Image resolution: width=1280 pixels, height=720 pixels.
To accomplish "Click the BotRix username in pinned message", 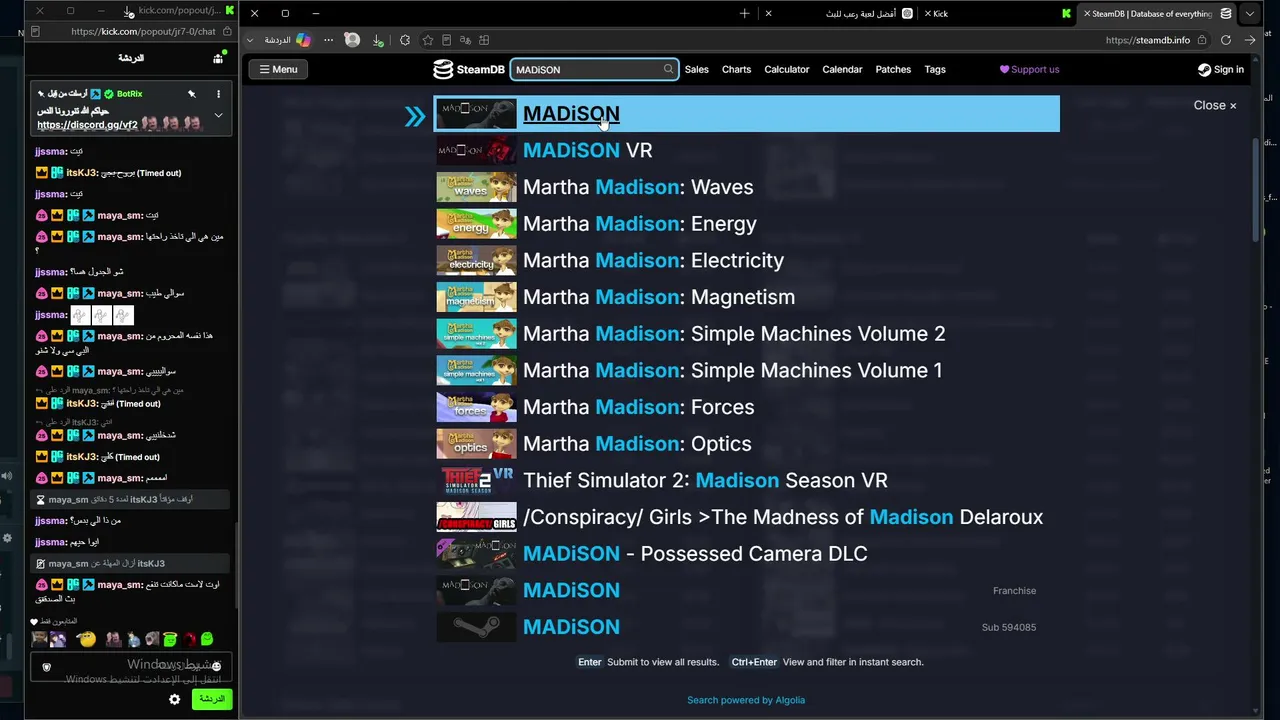I will (x=130, y=94).
